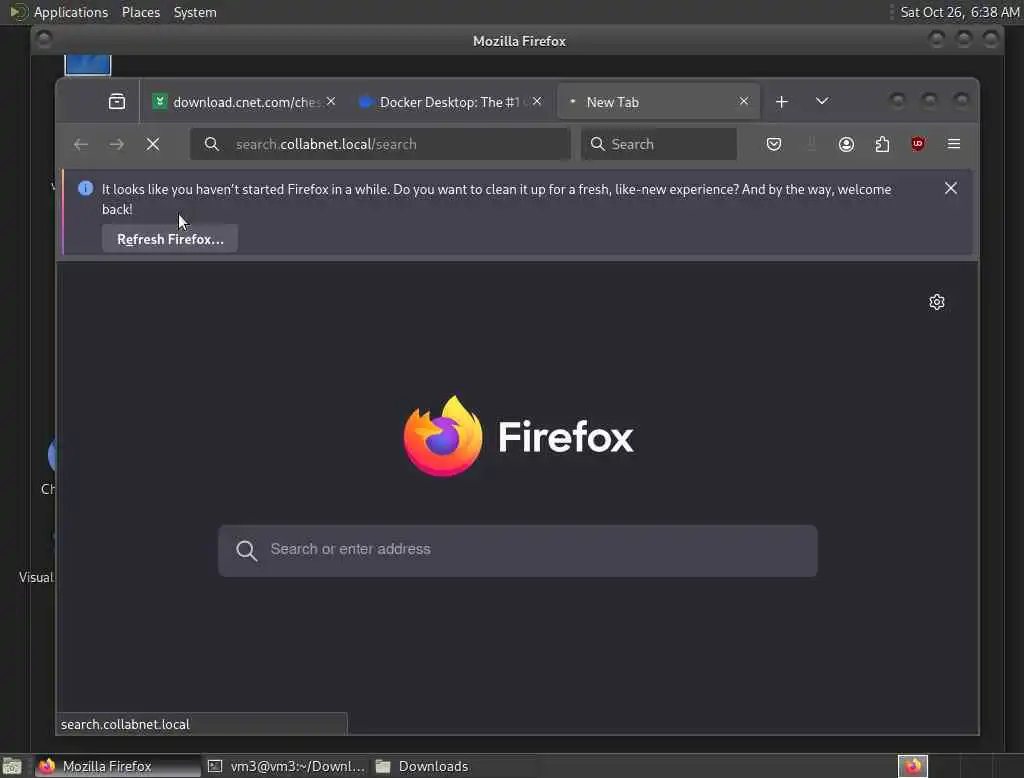
Task: Click the info icon in notification bar
Action: 86,189
